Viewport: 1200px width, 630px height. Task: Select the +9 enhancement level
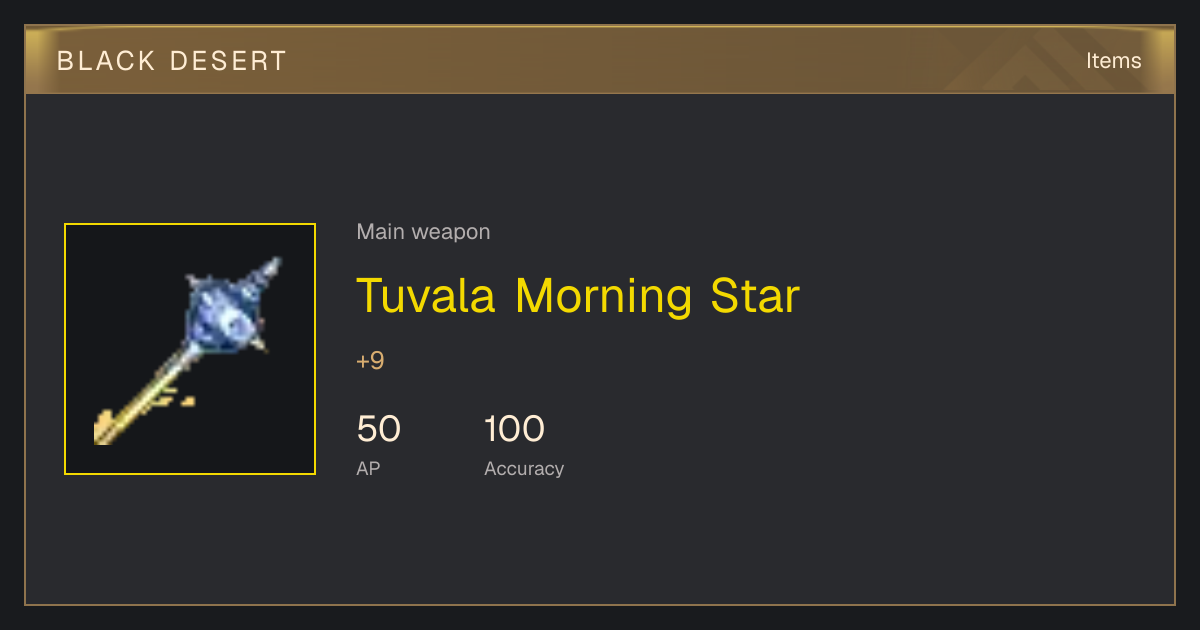point(370,361)
